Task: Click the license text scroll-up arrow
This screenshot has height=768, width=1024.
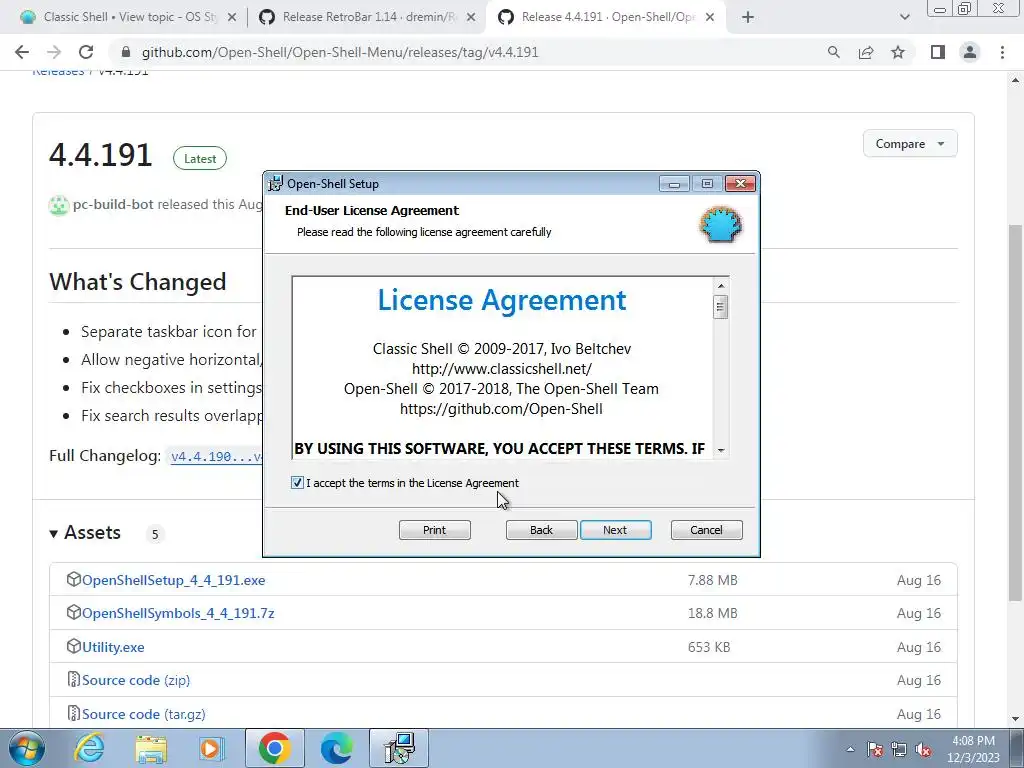Action: 721,285
